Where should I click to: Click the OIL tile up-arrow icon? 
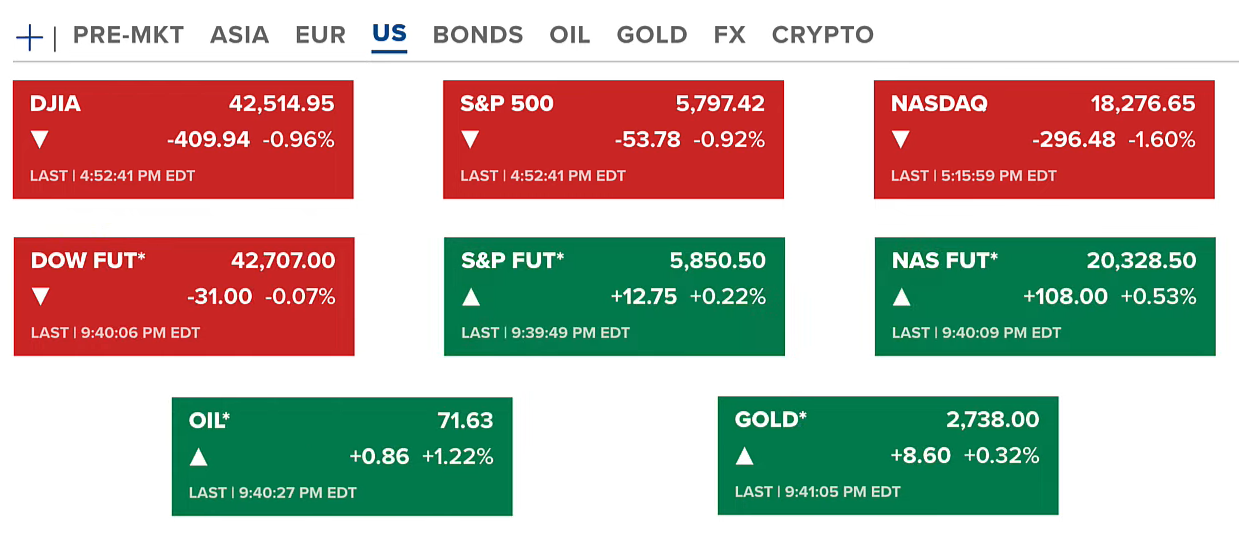click(x=198, y=457)
